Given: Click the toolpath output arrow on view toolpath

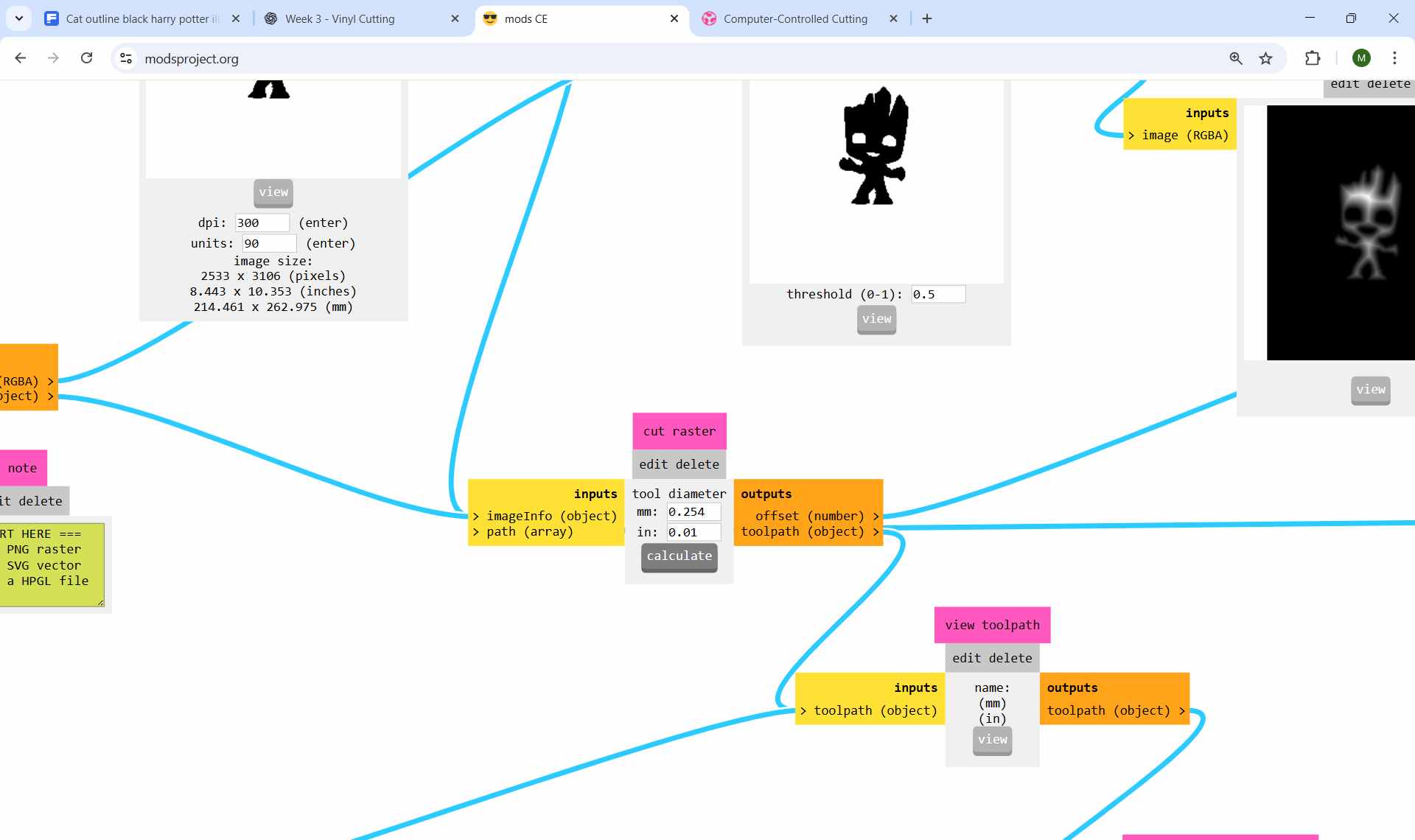Looking at the screenshot, I should click(x=1182, y=710).
